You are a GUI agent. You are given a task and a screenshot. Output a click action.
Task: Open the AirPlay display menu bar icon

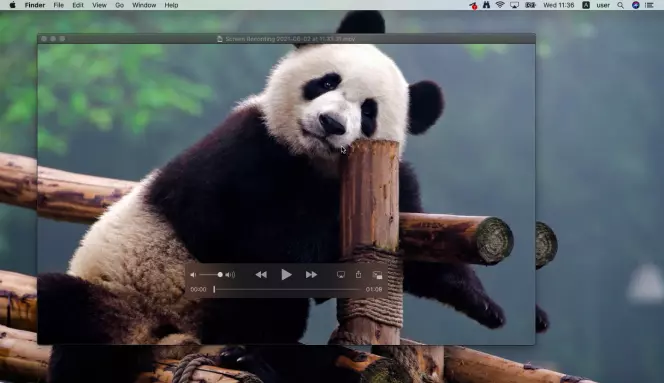[514, 5]
